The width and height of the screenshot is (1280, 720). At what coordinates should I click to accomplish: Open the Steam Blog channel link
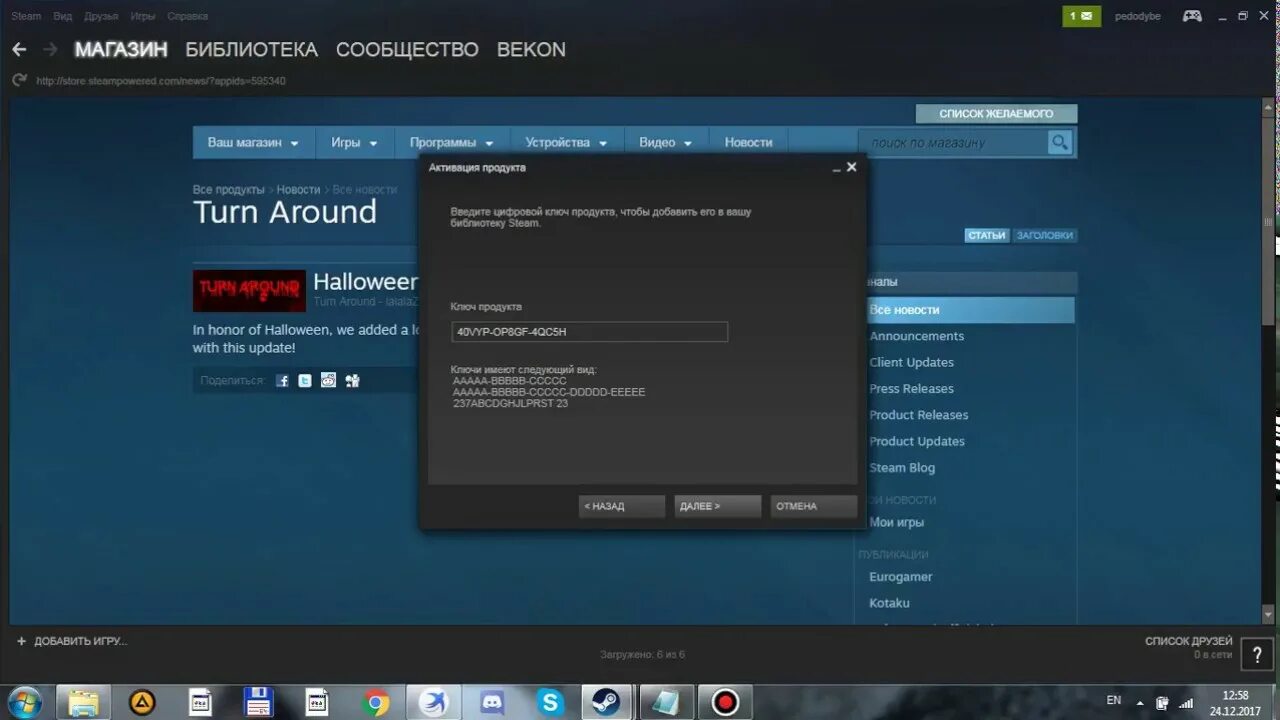click(902, 467)
